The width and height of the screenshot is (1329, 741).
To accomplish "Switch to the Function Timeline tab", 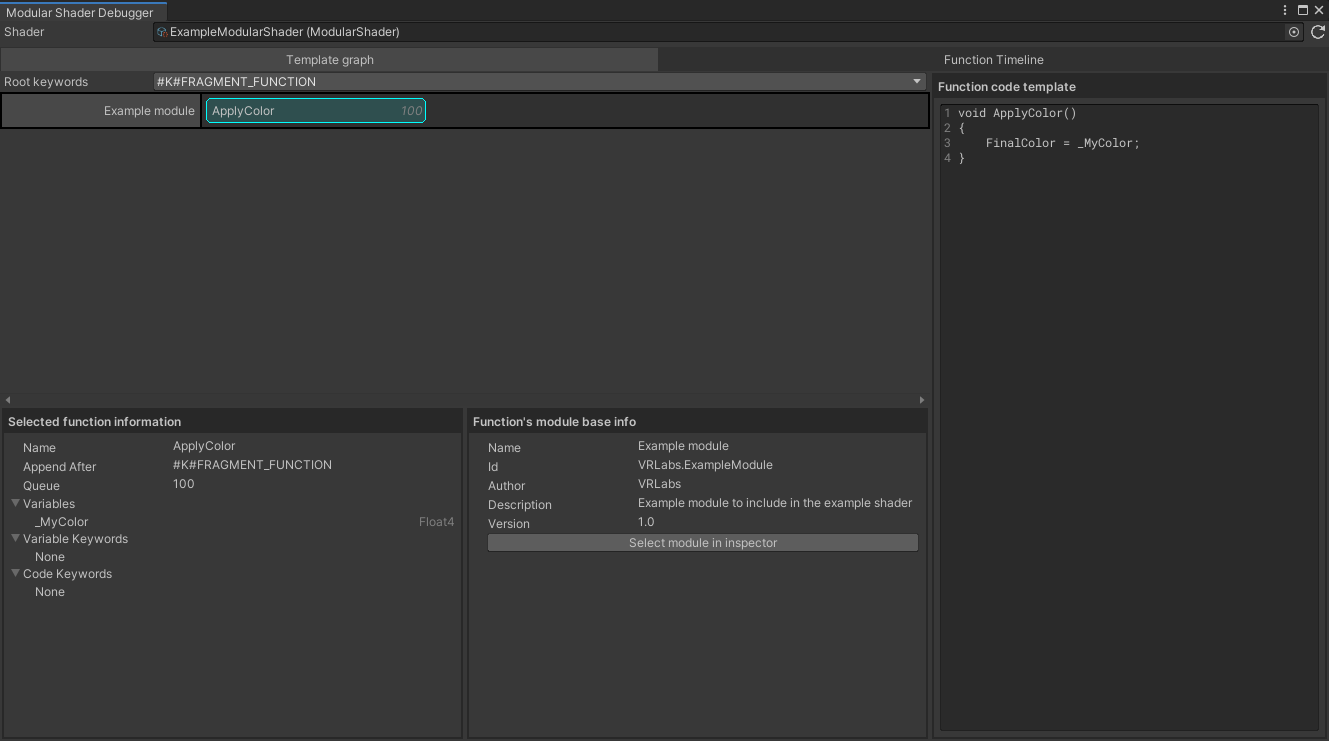I will tap(993, 60).
